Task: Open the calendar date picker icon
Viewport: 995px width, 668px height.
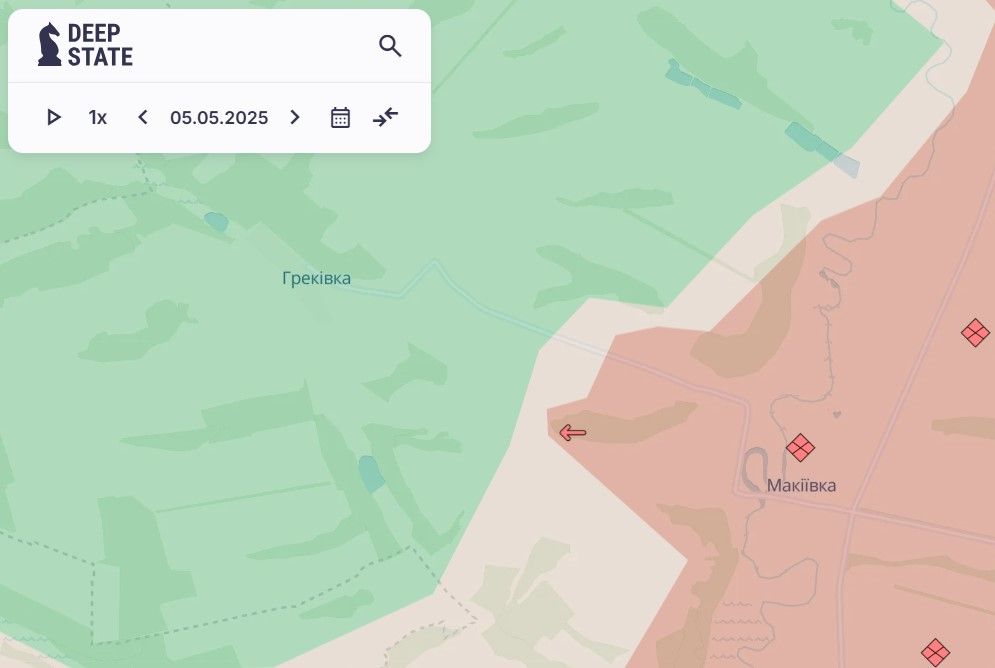Action: tap(340, 118)
